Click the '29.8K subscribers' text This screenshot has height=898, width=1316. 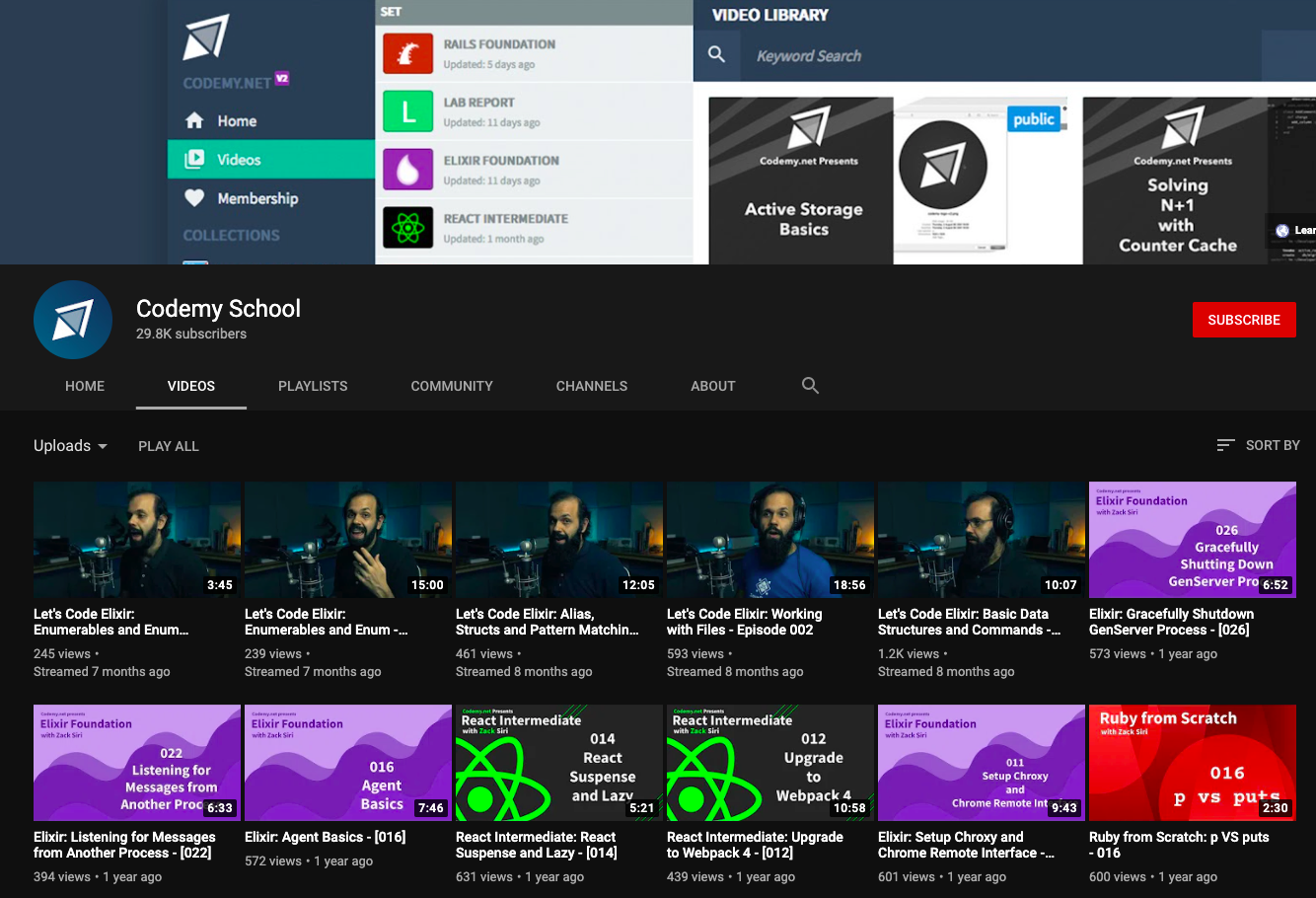point(191,334)
